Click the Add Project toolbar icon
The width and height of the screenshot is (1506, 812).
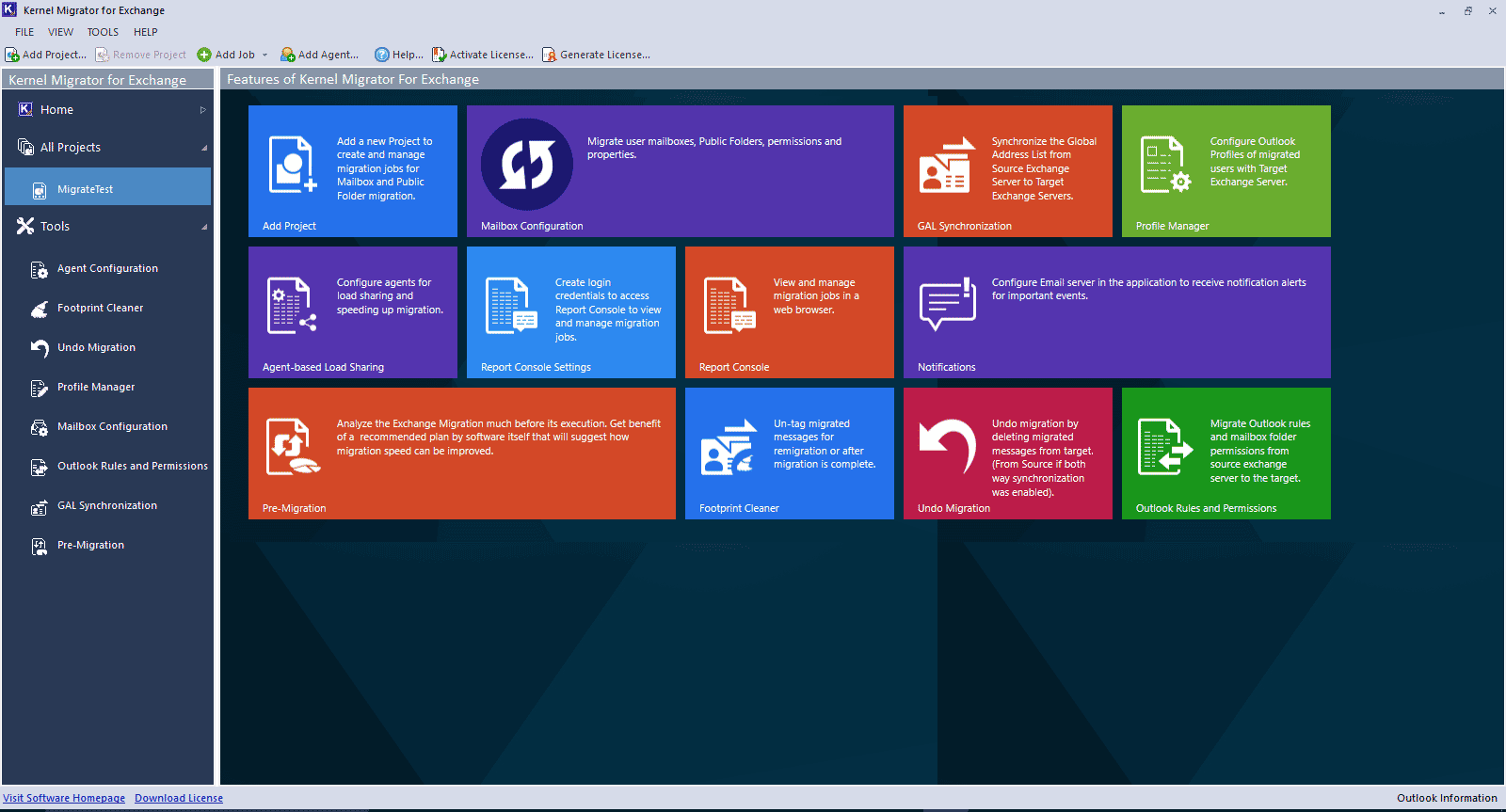(12, 55)
